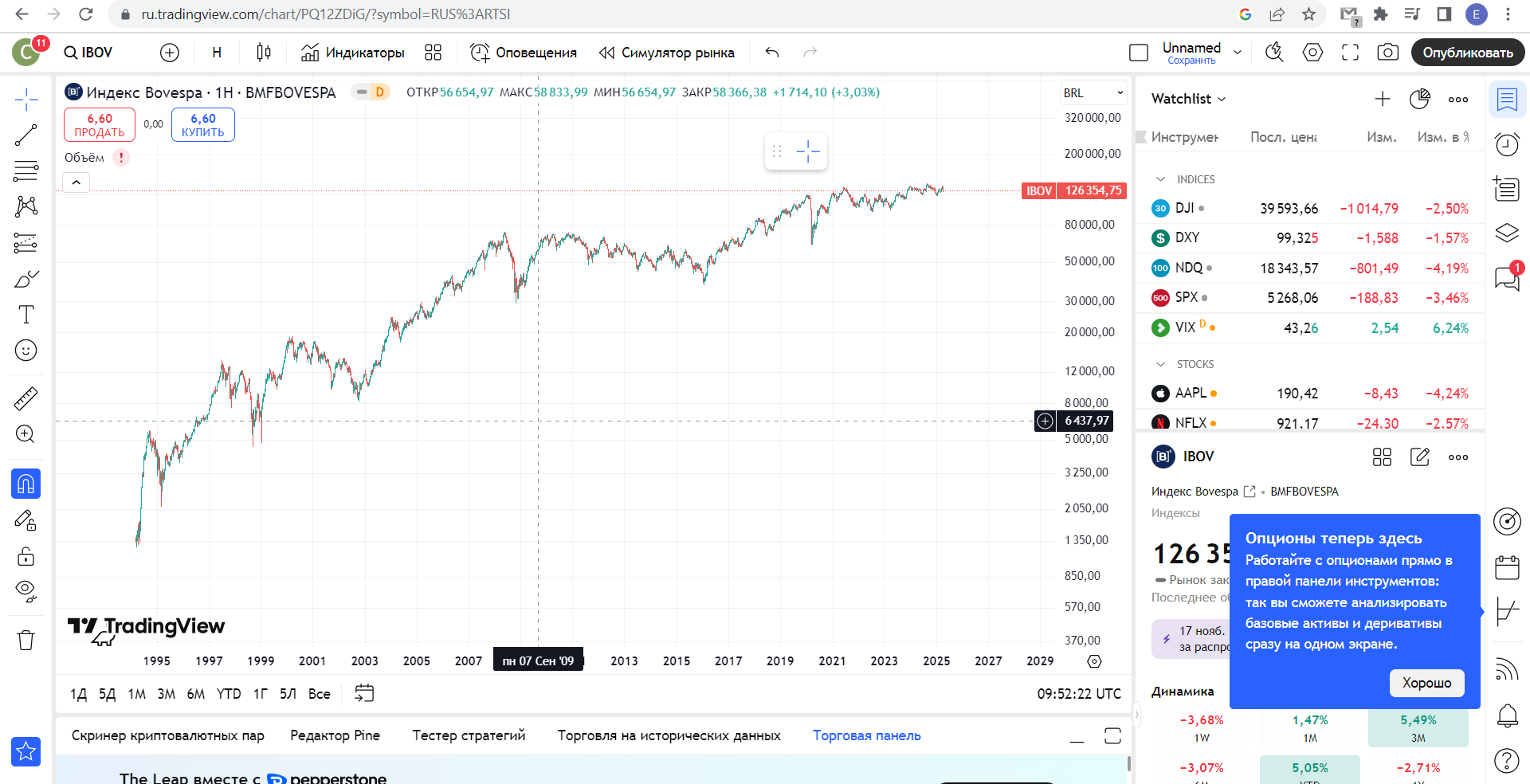Viewport: 1530px width, 784px height.
Task: Open the Unnamed layout dropdown arrow
Action: pyautogui.click(x=1238, y=53)
